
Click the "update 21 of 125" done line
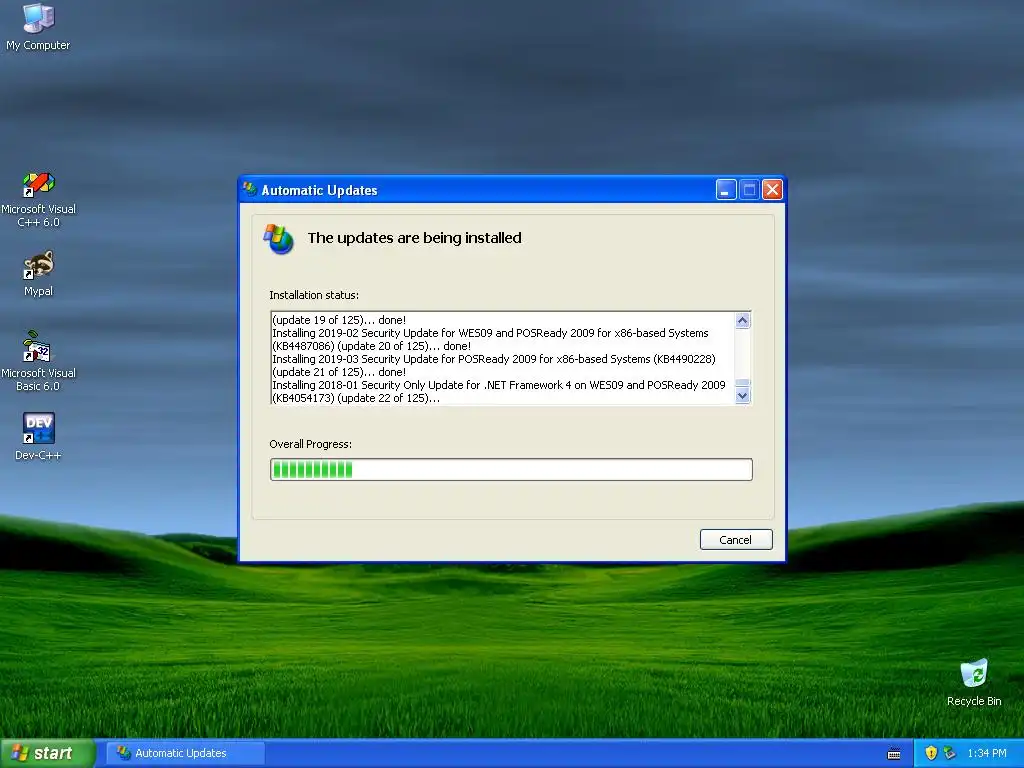[339, 372]
